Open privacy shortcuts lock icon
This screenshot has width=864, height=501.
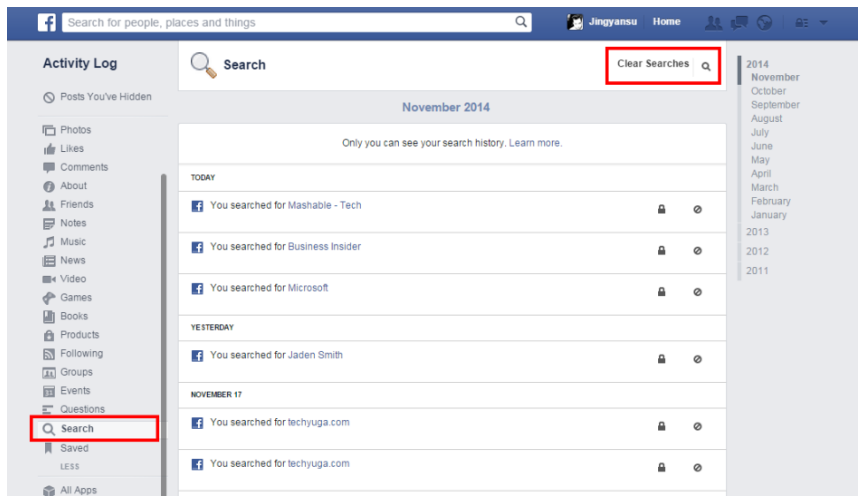click(801, 23)
